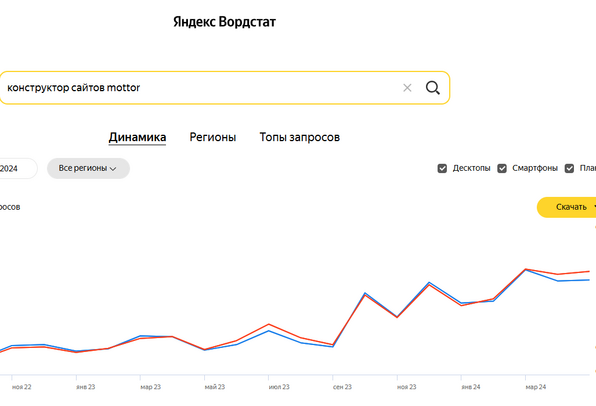Select the мар 23 axis label
The height and width of the screenshot is (406, 596).
(x=151, y=387)
